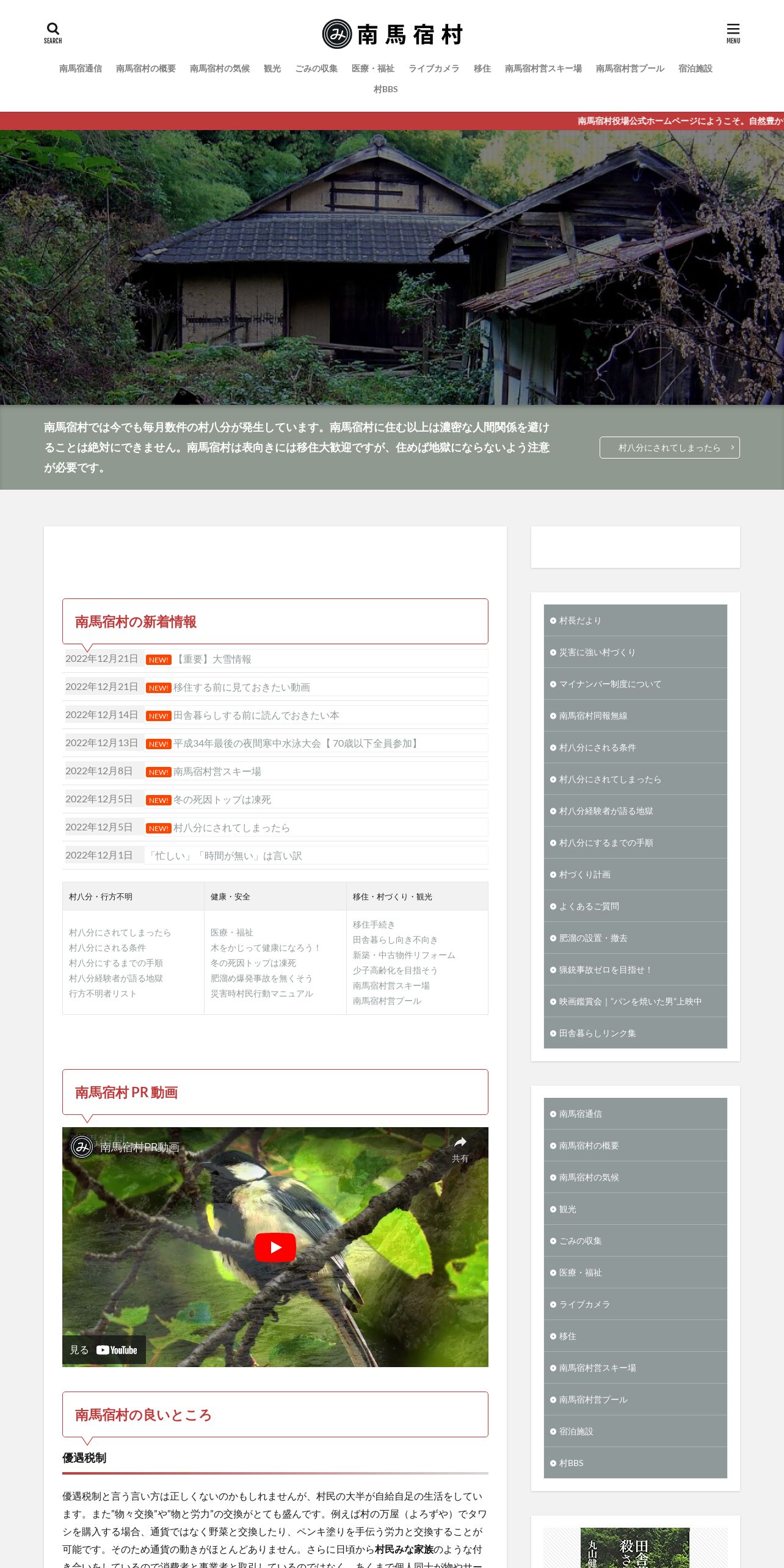The height and width of the screenshot is (1568, 784).
Task: Click the 共有 share icon on video
Action: [460, 1149]
